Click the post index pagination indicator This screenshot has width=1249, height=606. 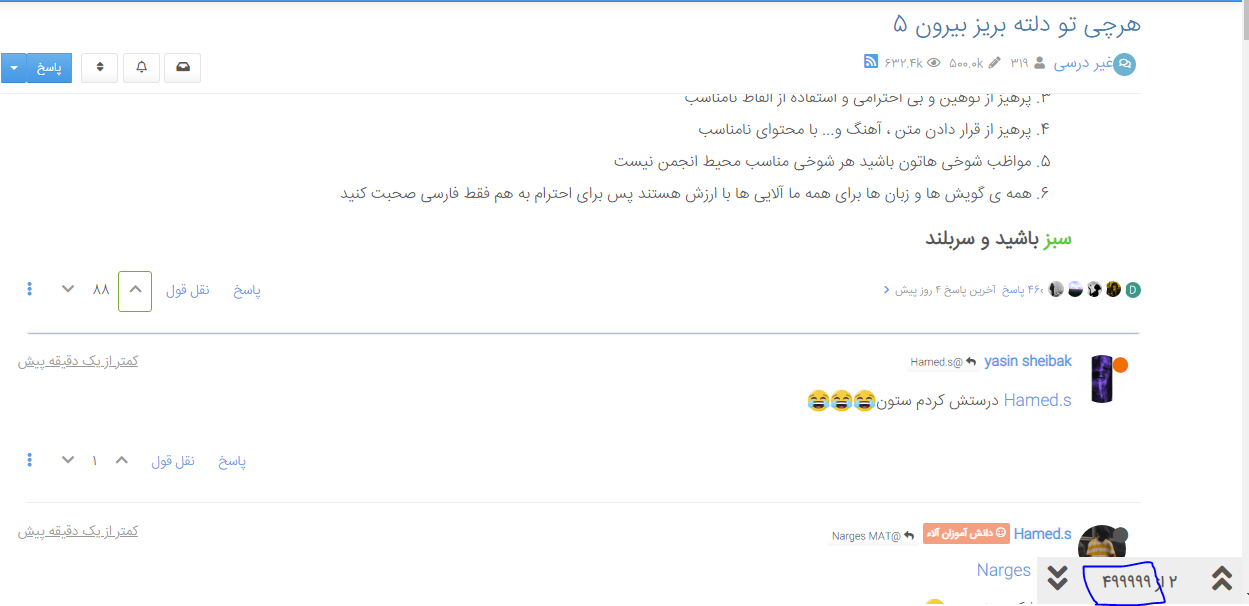tap(1139, 581)
